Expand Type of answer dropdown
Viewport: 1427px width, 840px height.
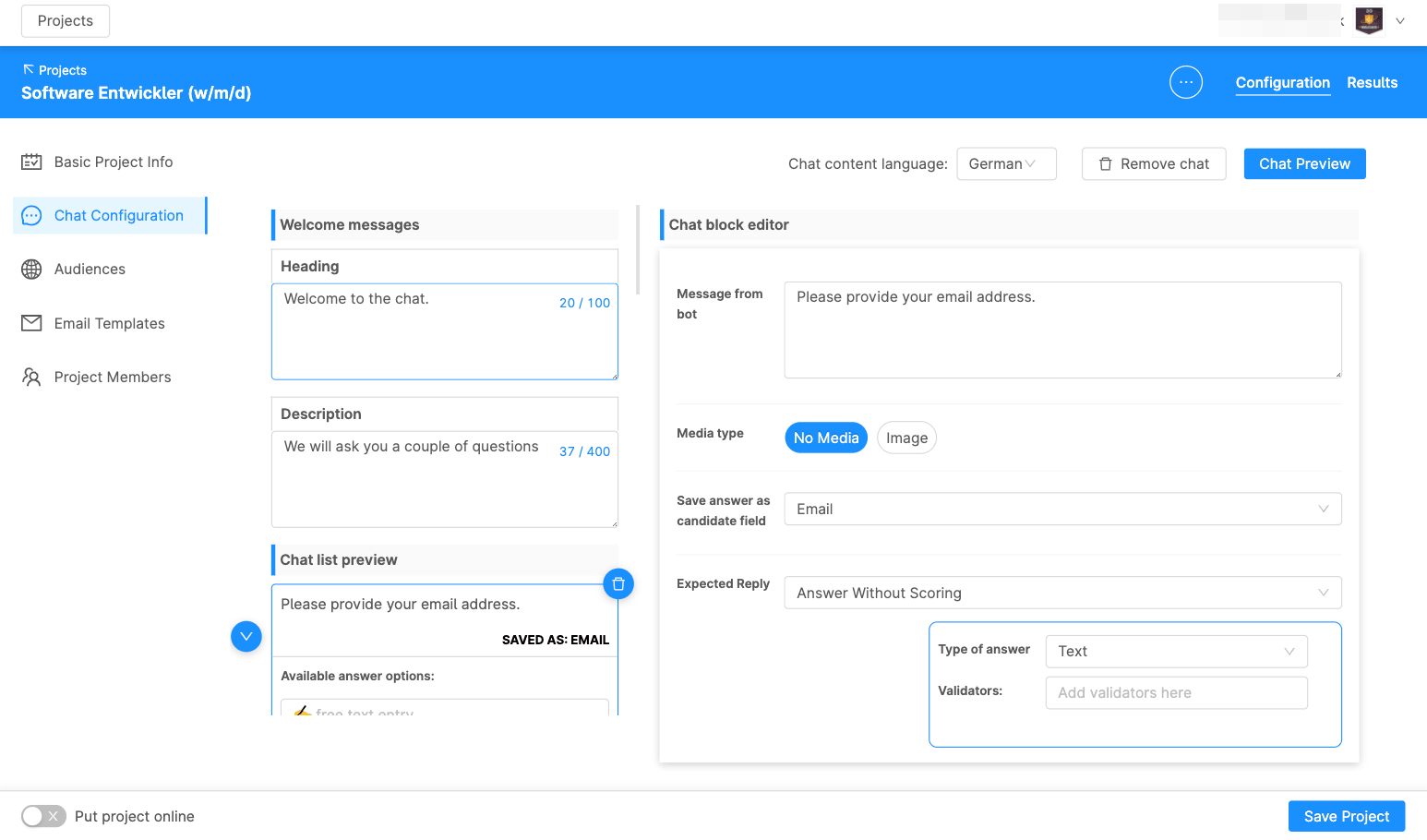(1175, 651)
